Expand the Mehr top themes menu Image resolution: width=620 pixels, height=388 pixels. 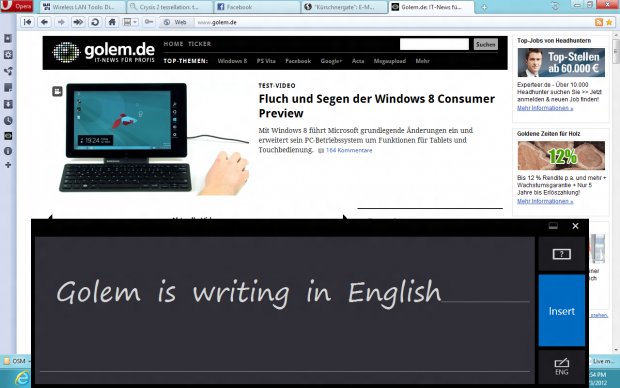tap(422, 61)
